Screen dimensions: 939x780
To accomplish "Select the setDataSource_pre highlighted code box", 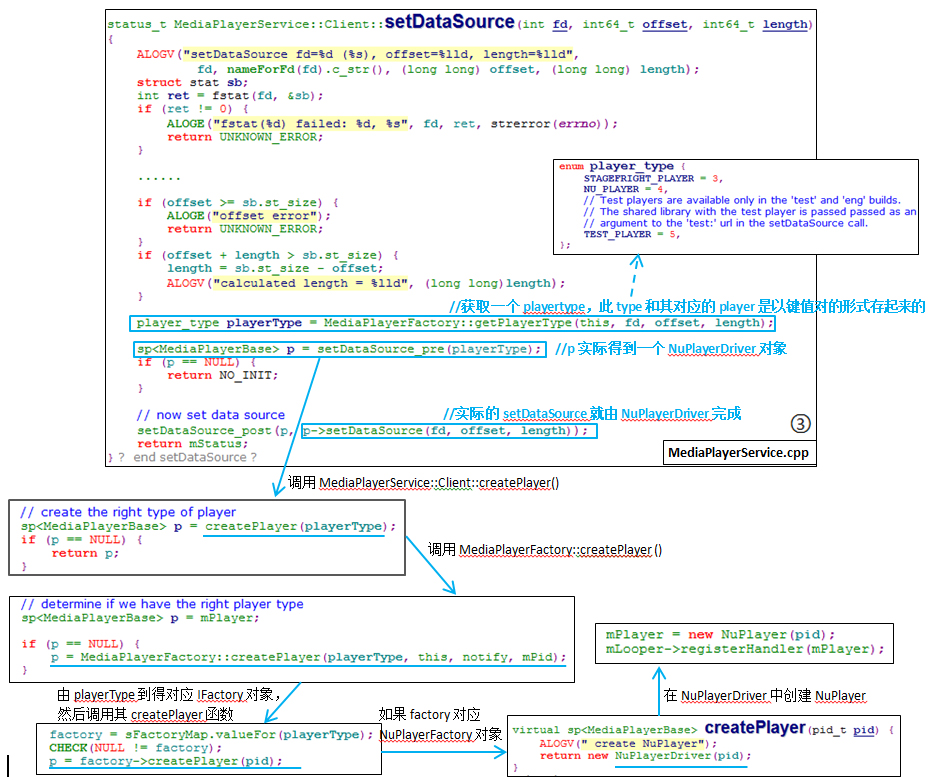I will click(340, 349).
